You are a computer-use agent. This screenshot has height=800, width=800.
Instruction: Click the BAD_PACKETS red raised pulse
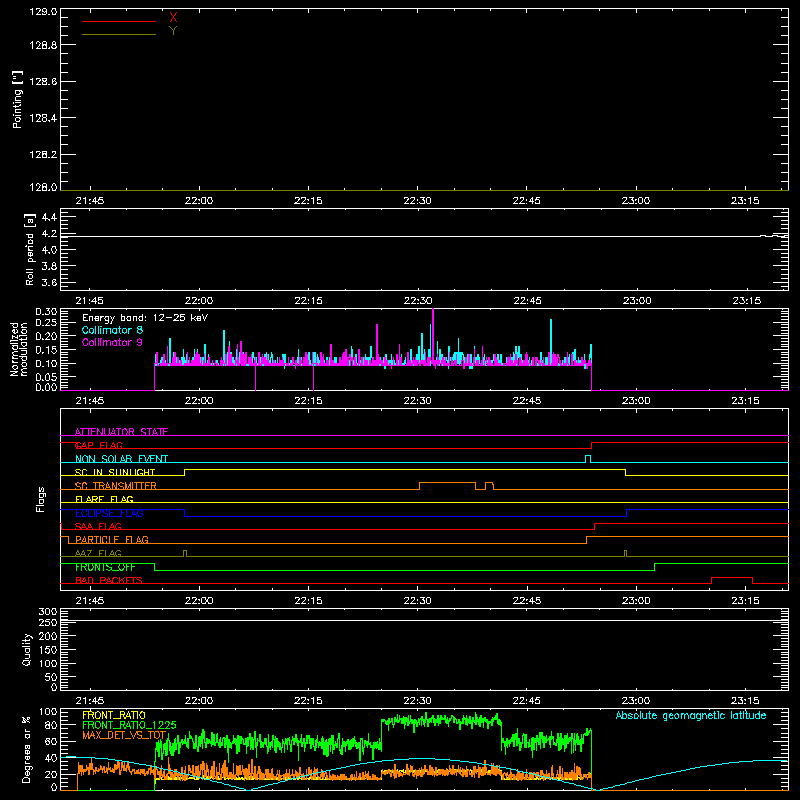(x=732, y=580)
